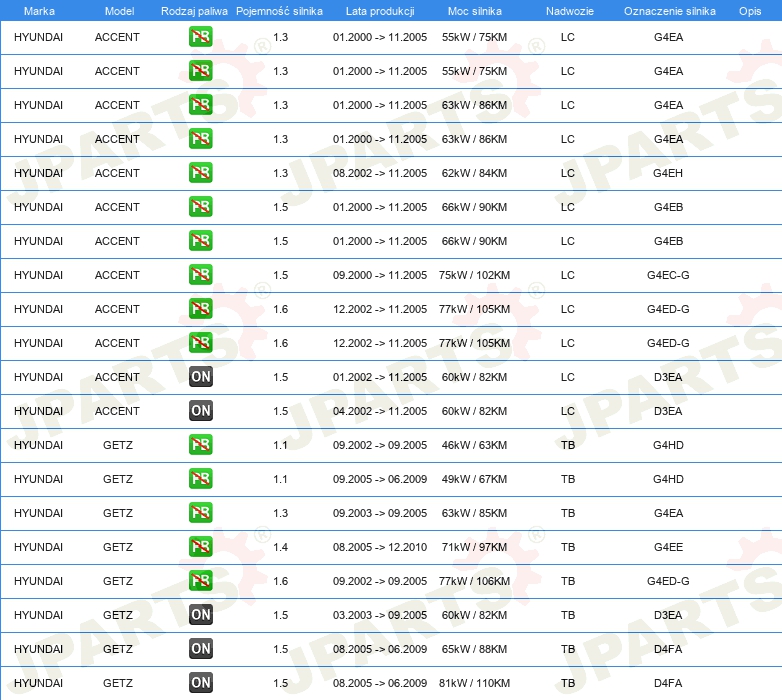Click the Marka column header
This screenshot has width=782, height=700.
coord(39,11)
